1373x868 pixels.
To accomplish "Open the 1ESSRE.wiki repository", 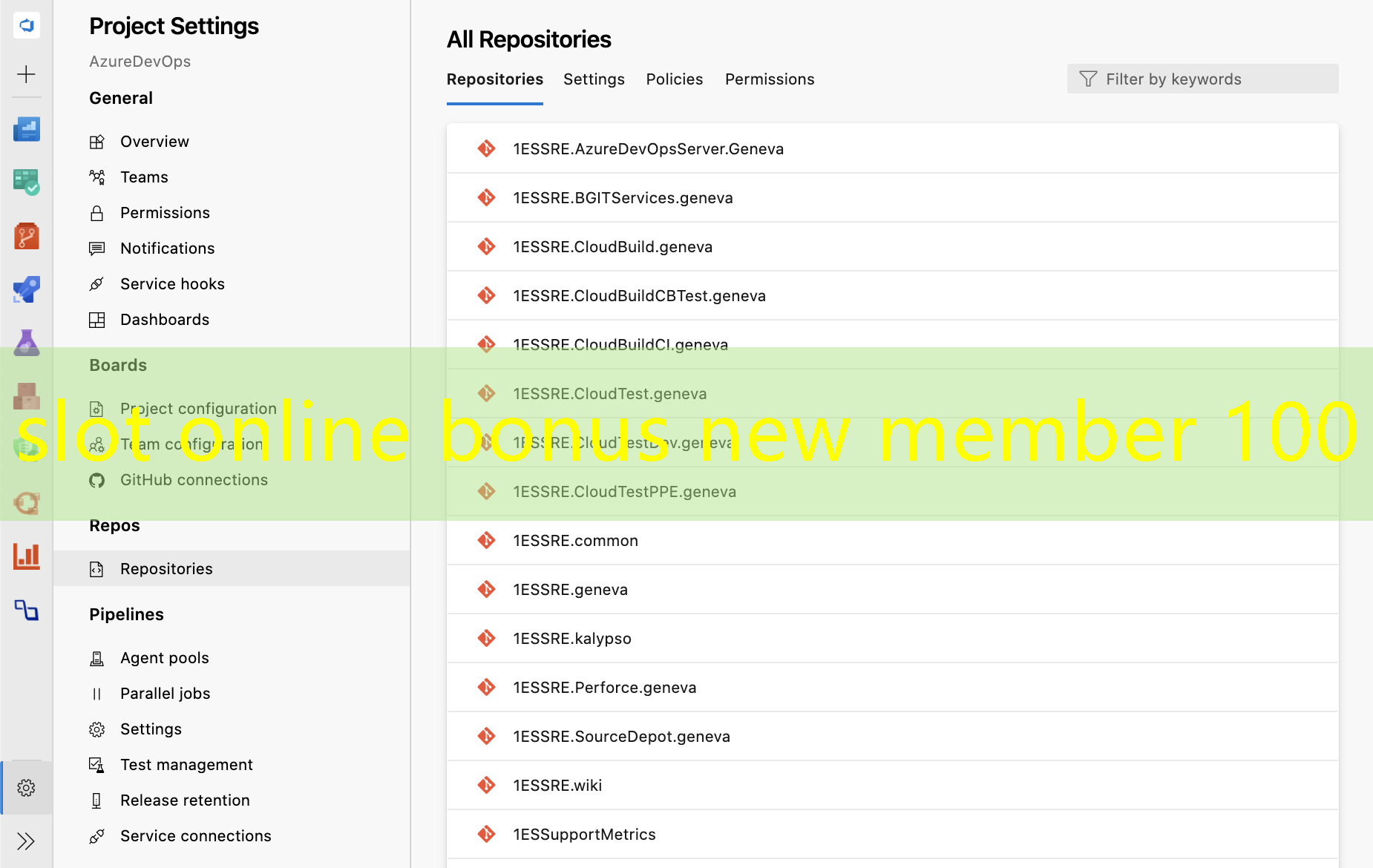I will tap(557, 785).
